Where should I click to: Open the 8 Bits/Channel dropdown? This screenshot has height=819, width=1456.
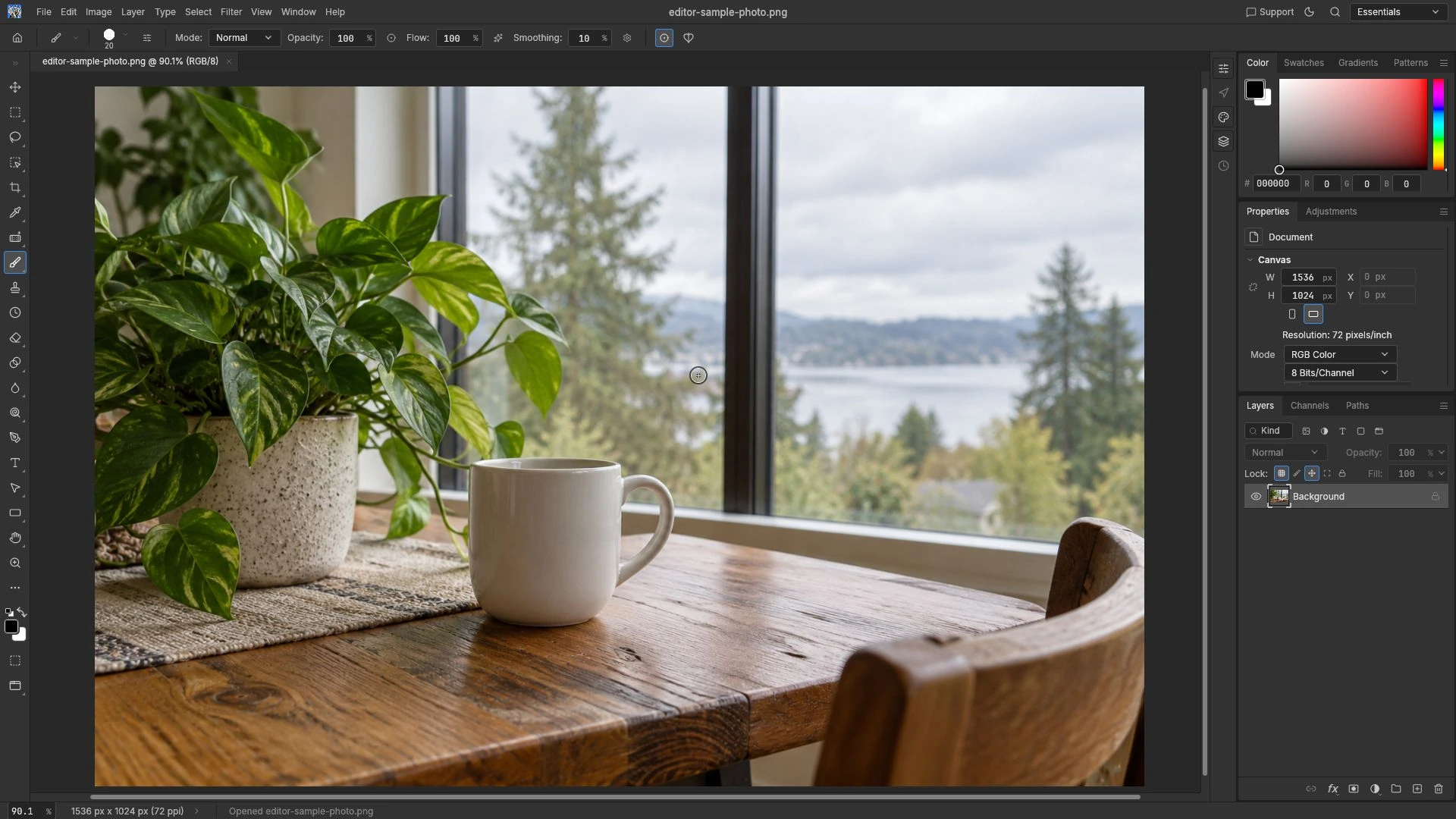1340,373
